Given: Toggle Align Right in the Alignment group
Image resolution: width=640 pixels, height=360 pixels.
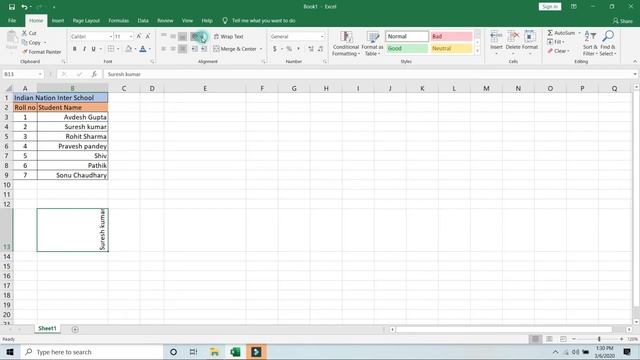Looking at the screenshot, I should point(182,49).
